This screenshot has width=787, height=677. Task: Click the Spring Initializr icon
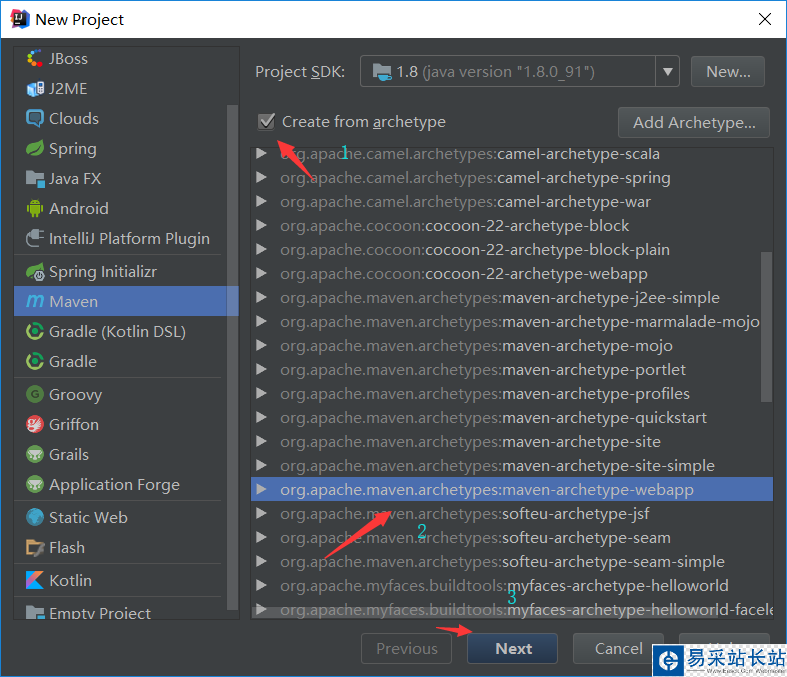pos(35,271)
